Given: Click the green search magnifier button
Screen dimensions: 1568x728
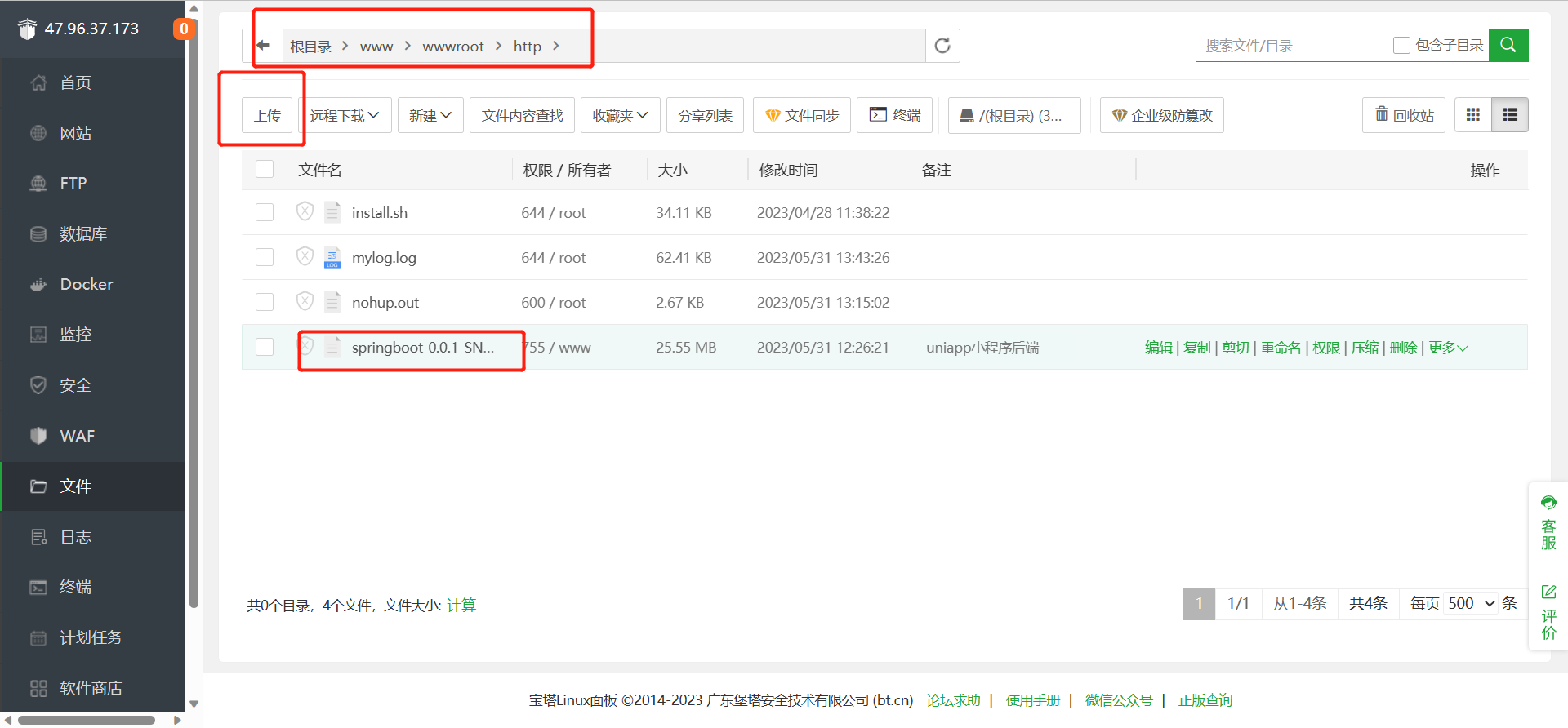Looking at the screenshot, I should (x=1508, y=46).
